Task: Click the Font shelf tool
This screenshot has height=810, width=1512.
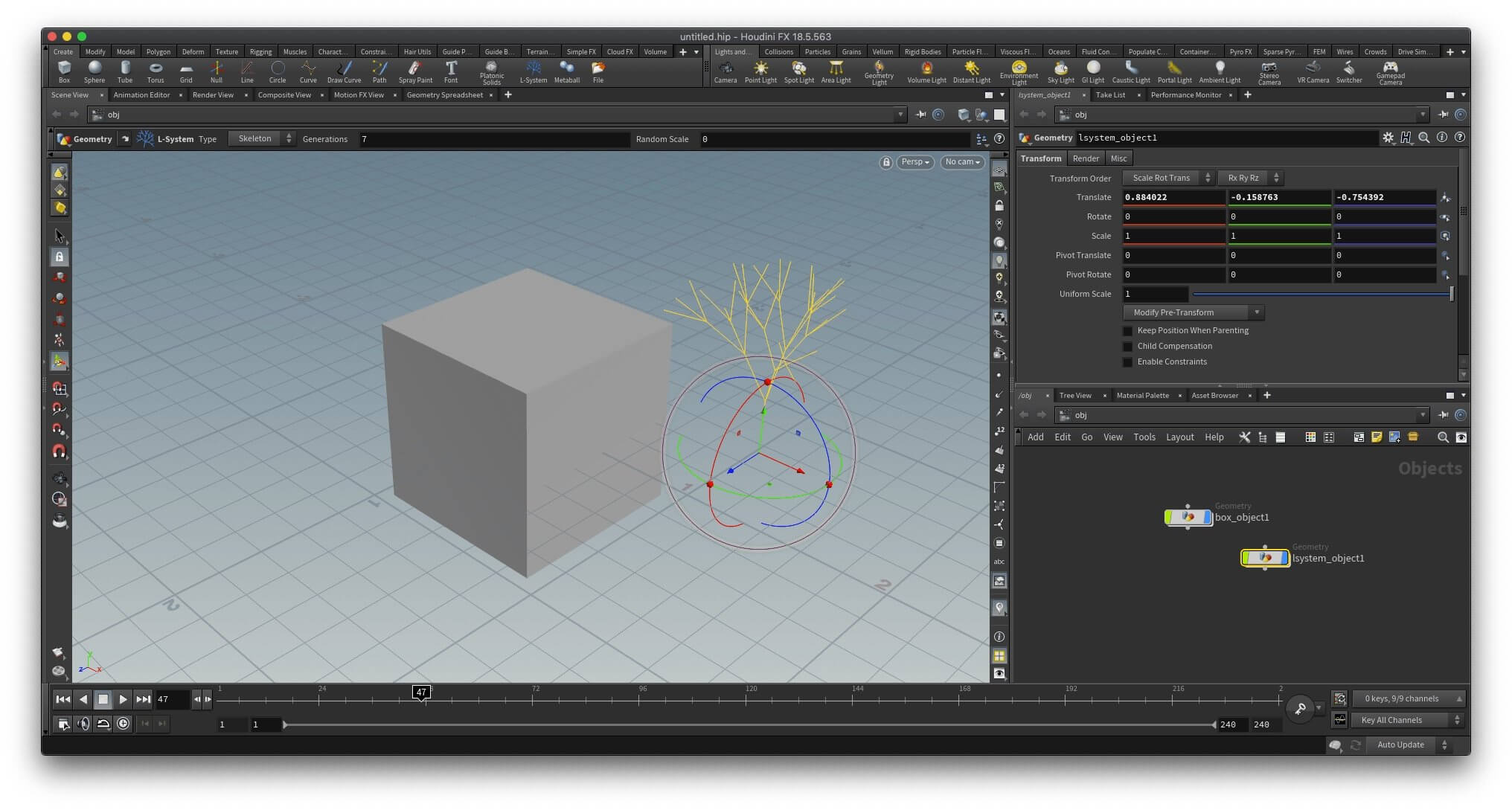Action: (x=451, y=71)
